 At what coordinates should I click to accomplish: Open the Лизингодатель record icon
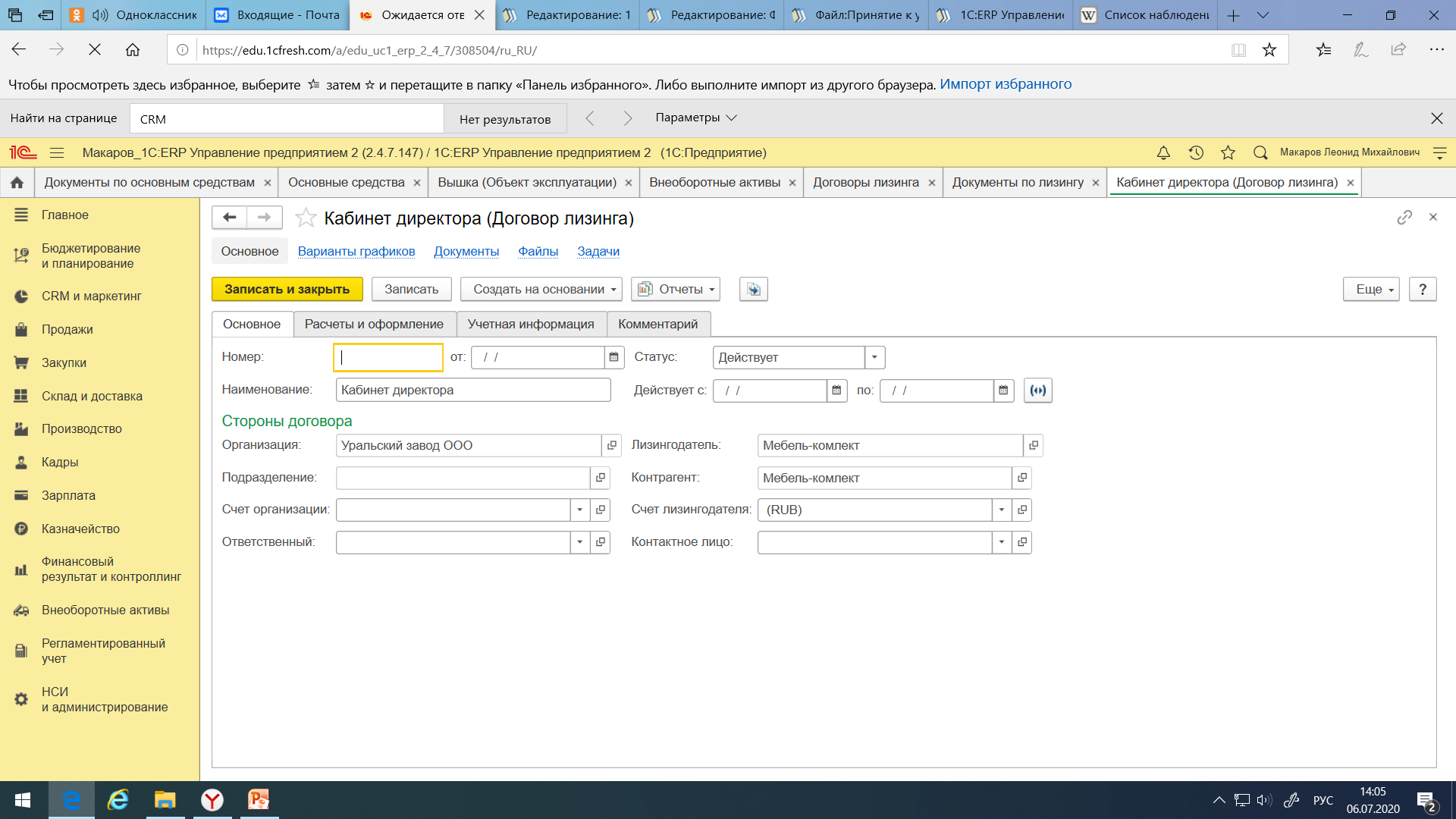pyautogui.click(x=1033, y=446)
